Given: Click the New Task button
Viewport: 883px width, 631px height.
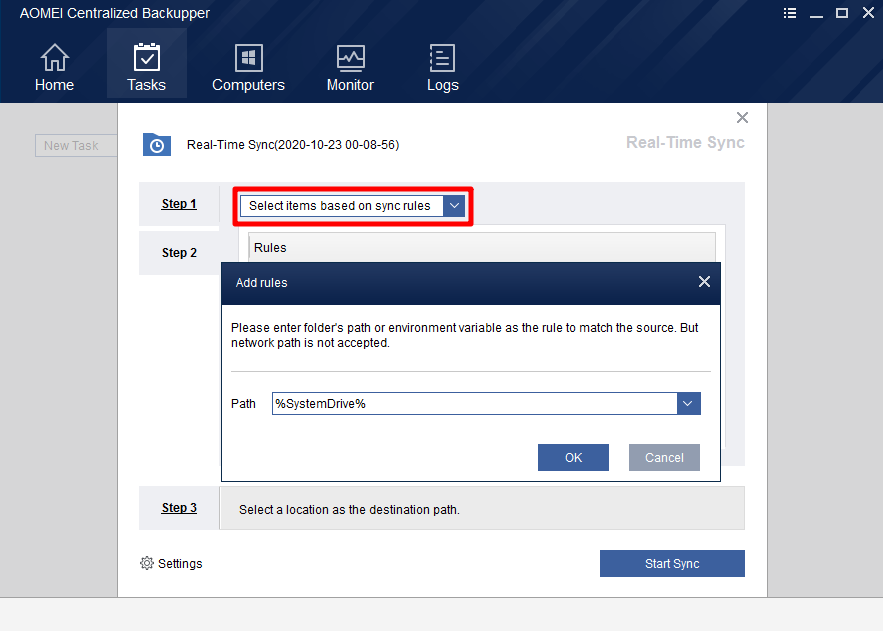Looking at the screenshot, I should [76, 145].
